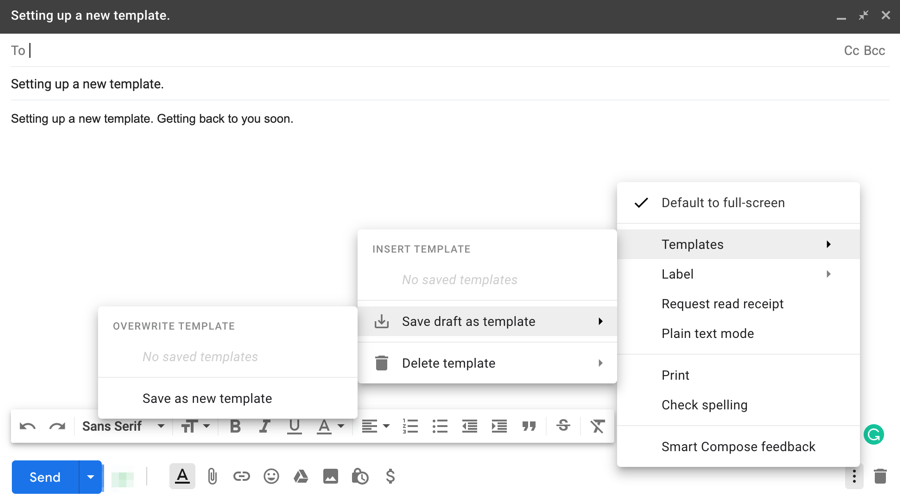Undo the last edit in toolbar
The width and height of the screenshot is (900, 494).
(x=28, y=426)
